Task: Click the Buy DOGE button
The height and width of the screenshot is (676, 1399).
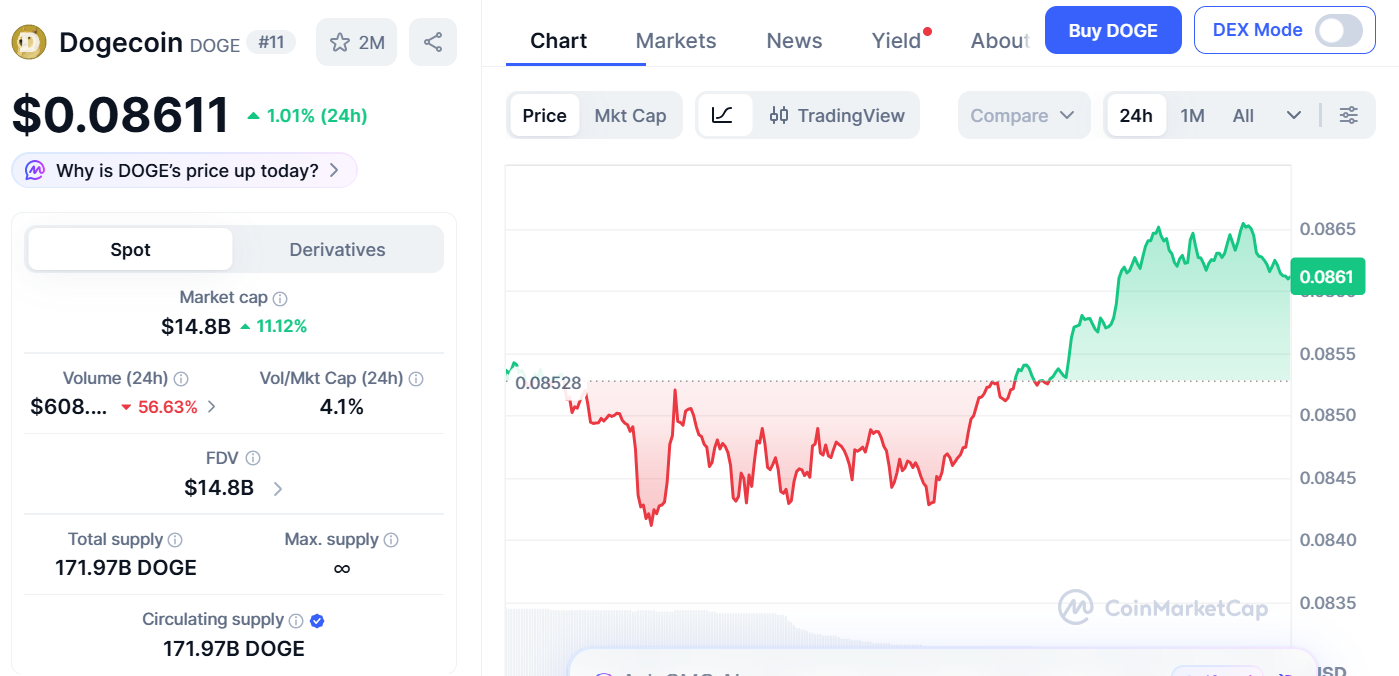Action: pos(1113,30)
